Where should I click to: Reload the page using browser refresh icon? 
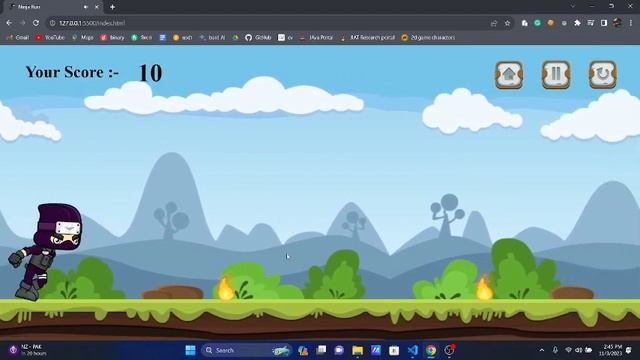(x=36, y=23)
